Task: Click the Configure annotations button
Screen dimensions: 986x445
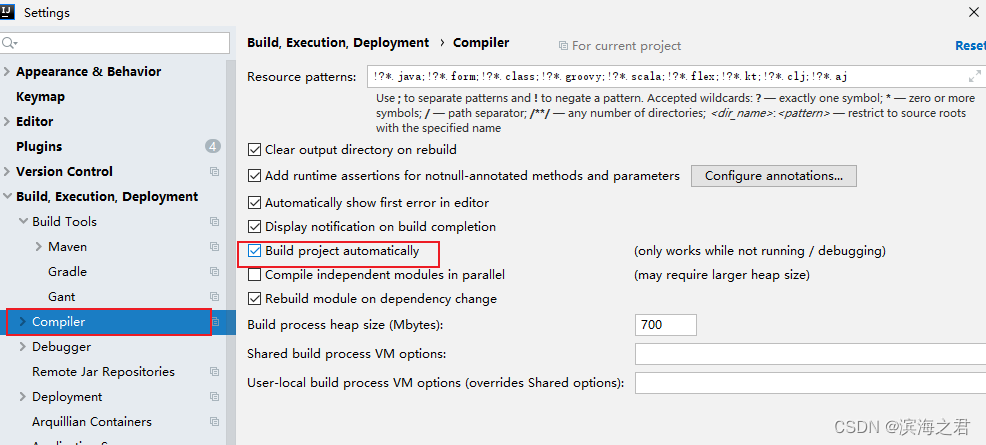Action: coord(773,176)
